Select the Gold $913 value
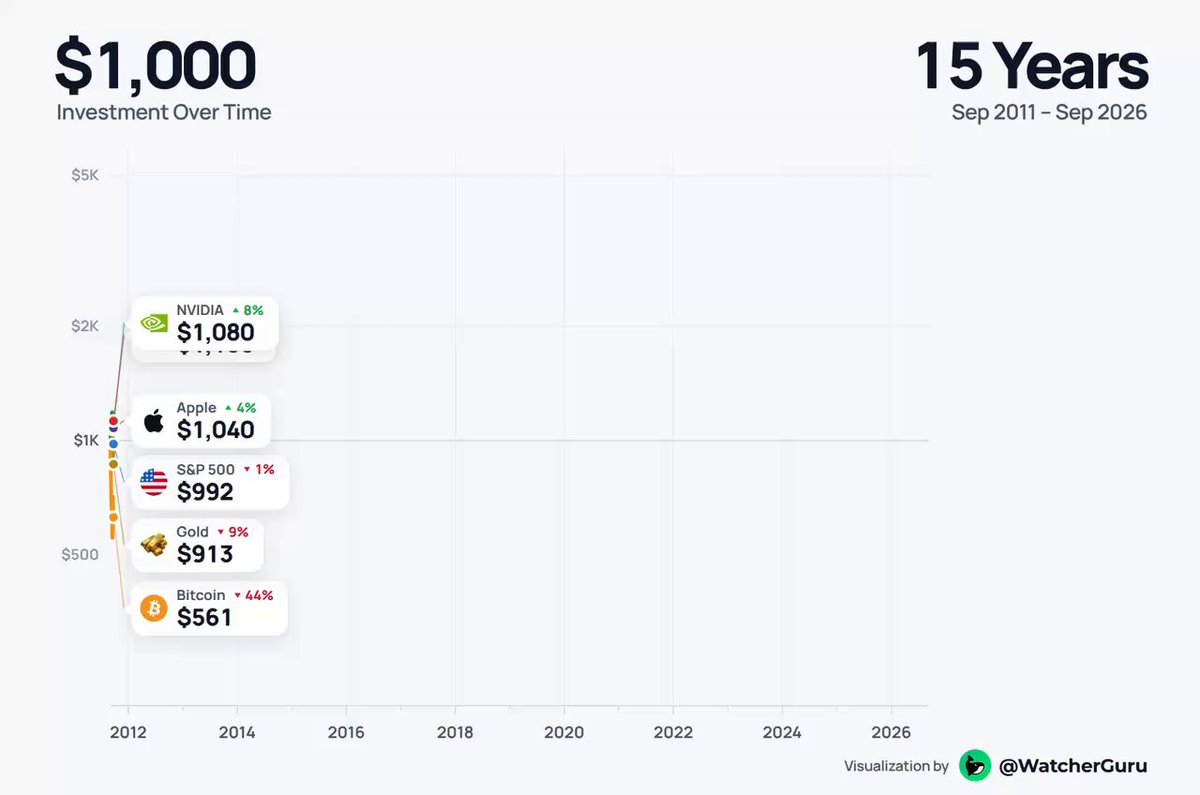The height and width of the screenshot is (795, 1200). click(205, 554)
